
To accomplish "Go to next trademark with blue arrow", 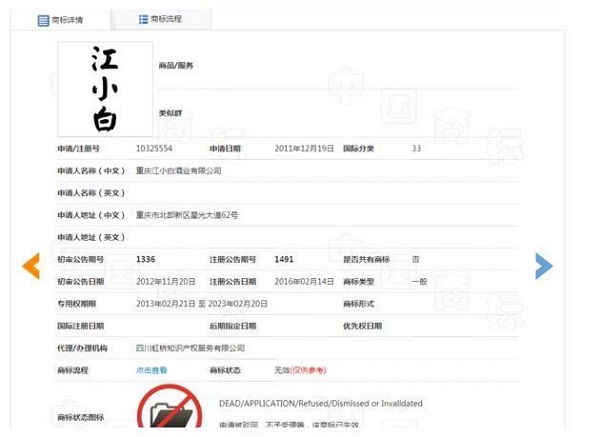I will [x=543, y=265].
